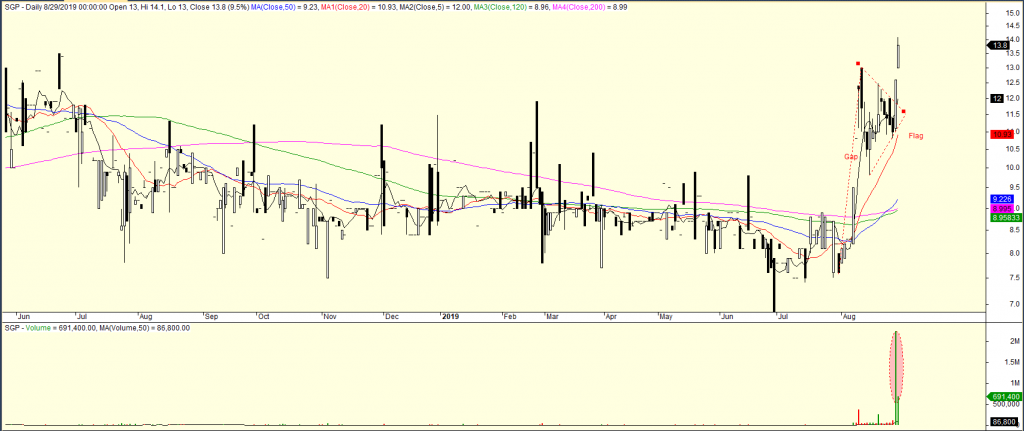Click the black 12 price tag
This screenshot has height=431, width=1024.
(x=997, y=98)
